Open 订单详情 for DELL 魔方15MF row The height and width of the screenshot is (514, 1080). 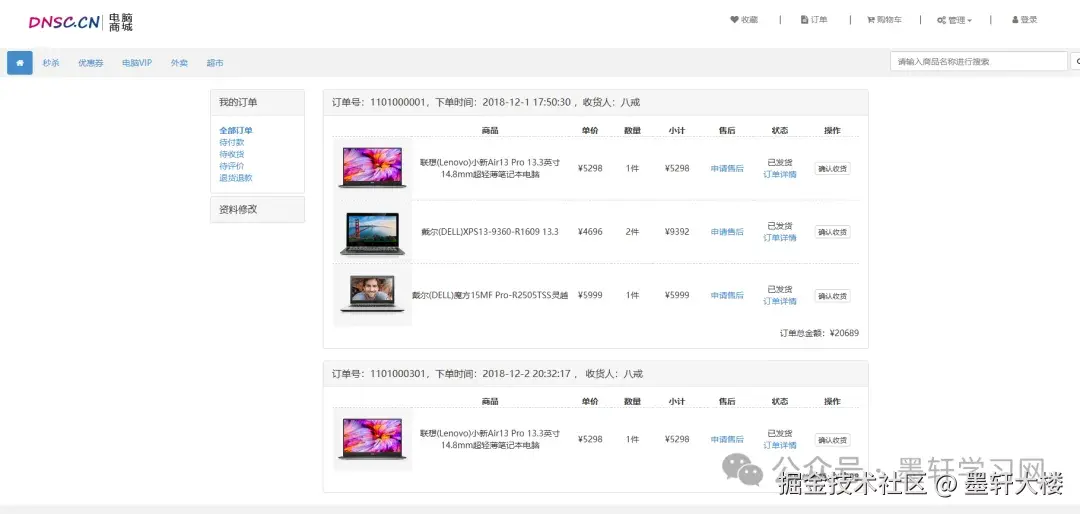click(780, 301)
